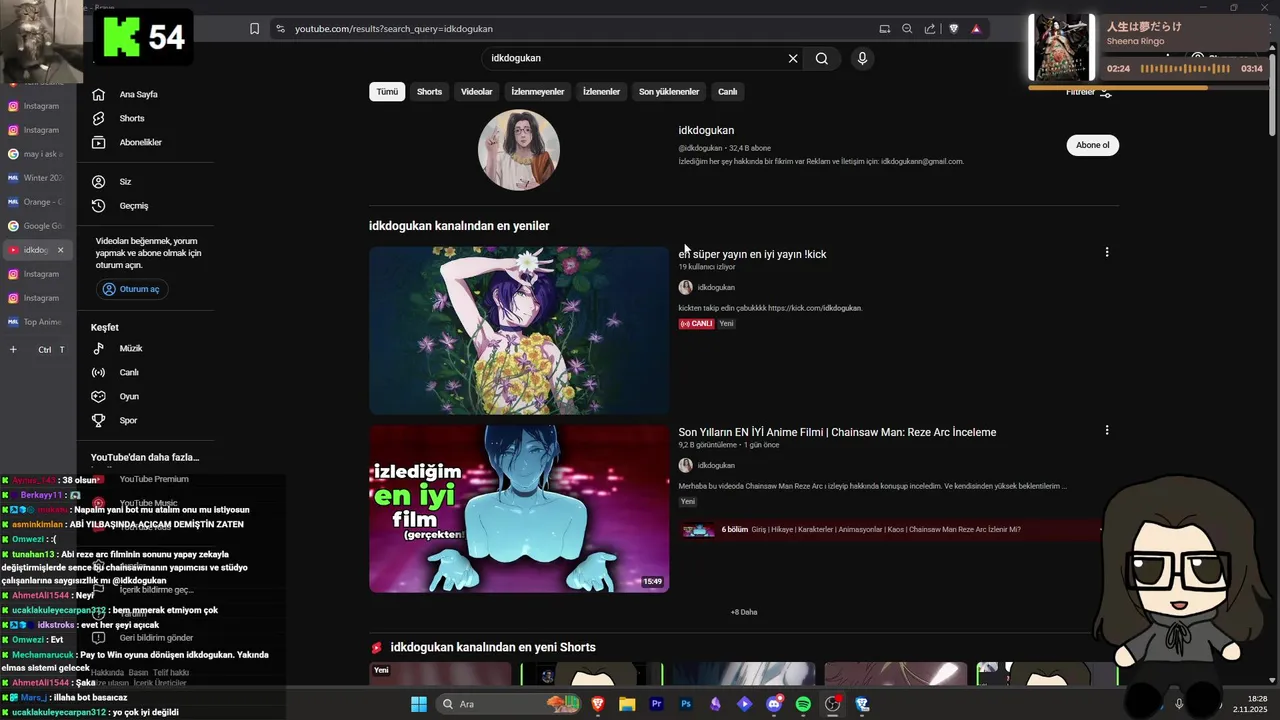Open the 6 bölüm chapters row
This screenshot has width=1280, height=720.
889,530
